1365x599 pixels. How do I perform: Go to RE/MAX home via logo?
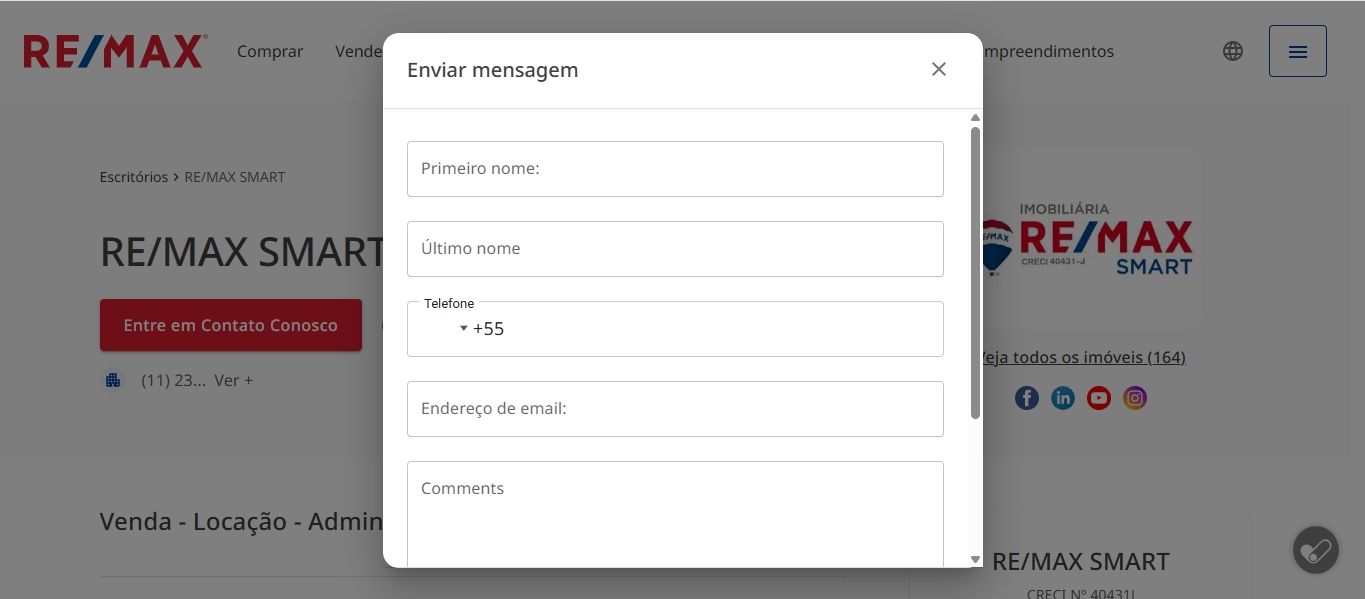coord(115,51)
